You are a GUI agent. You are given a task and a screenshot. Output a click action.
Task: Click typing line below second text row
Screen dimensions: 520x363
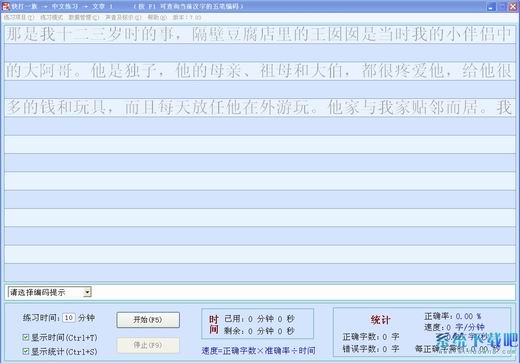[x=260, y=89]
